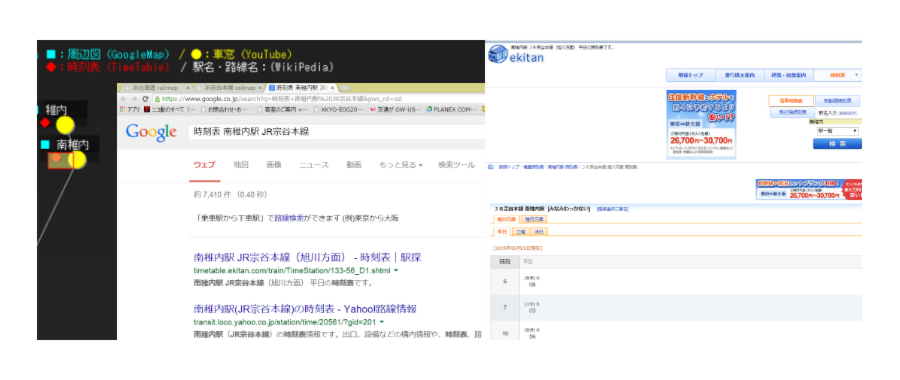The width and height of the screenshot is (900, 380).
Task: Open the 駅一覧 select dropdown
Action: pyautogui.click(x=838, y=131)
